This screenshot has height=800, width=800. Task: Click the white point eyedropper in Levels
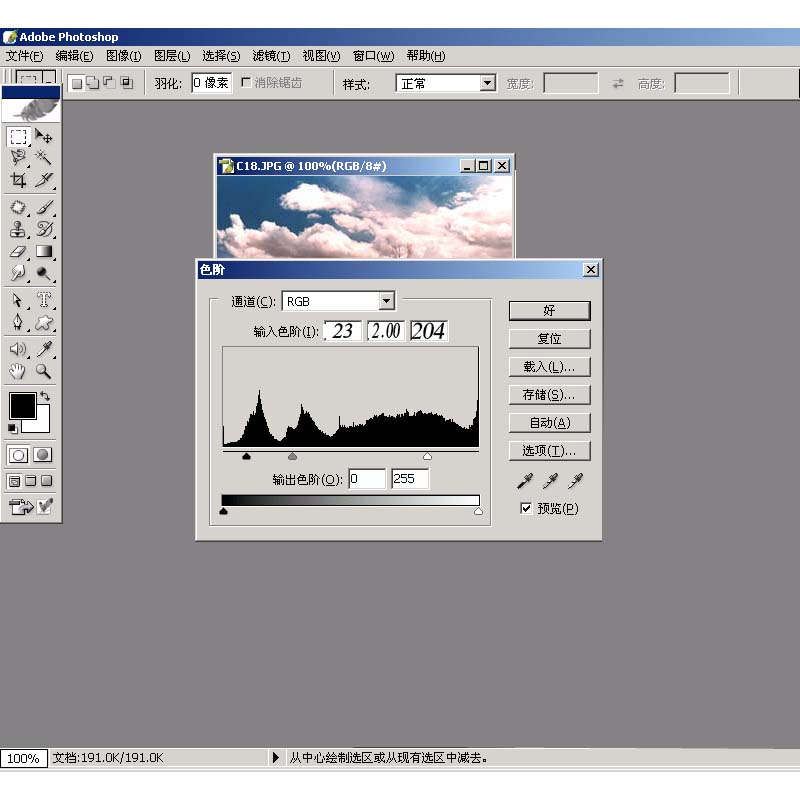click(576, 481)
